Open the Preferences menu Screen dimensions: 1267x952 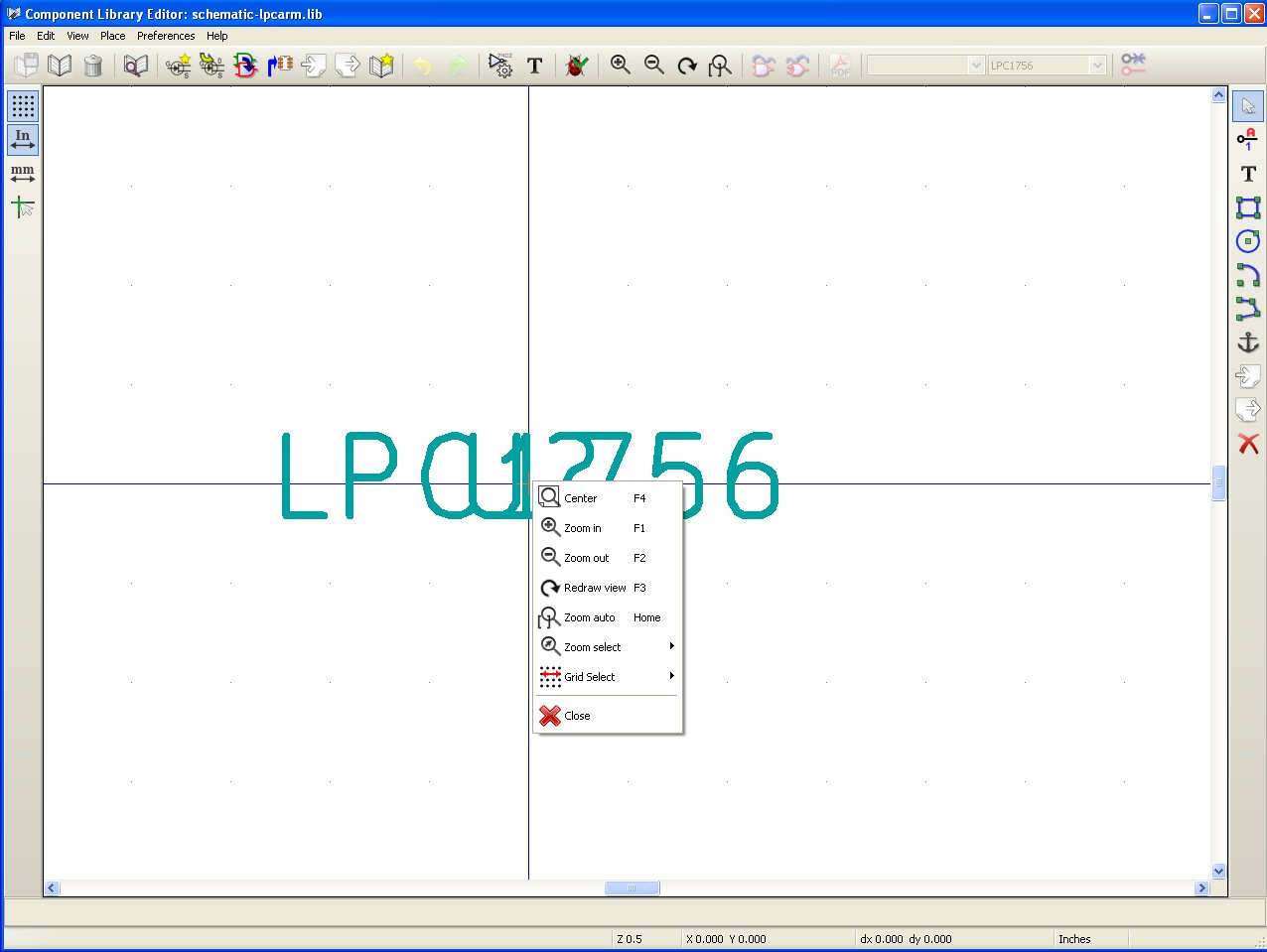point(166,36)
